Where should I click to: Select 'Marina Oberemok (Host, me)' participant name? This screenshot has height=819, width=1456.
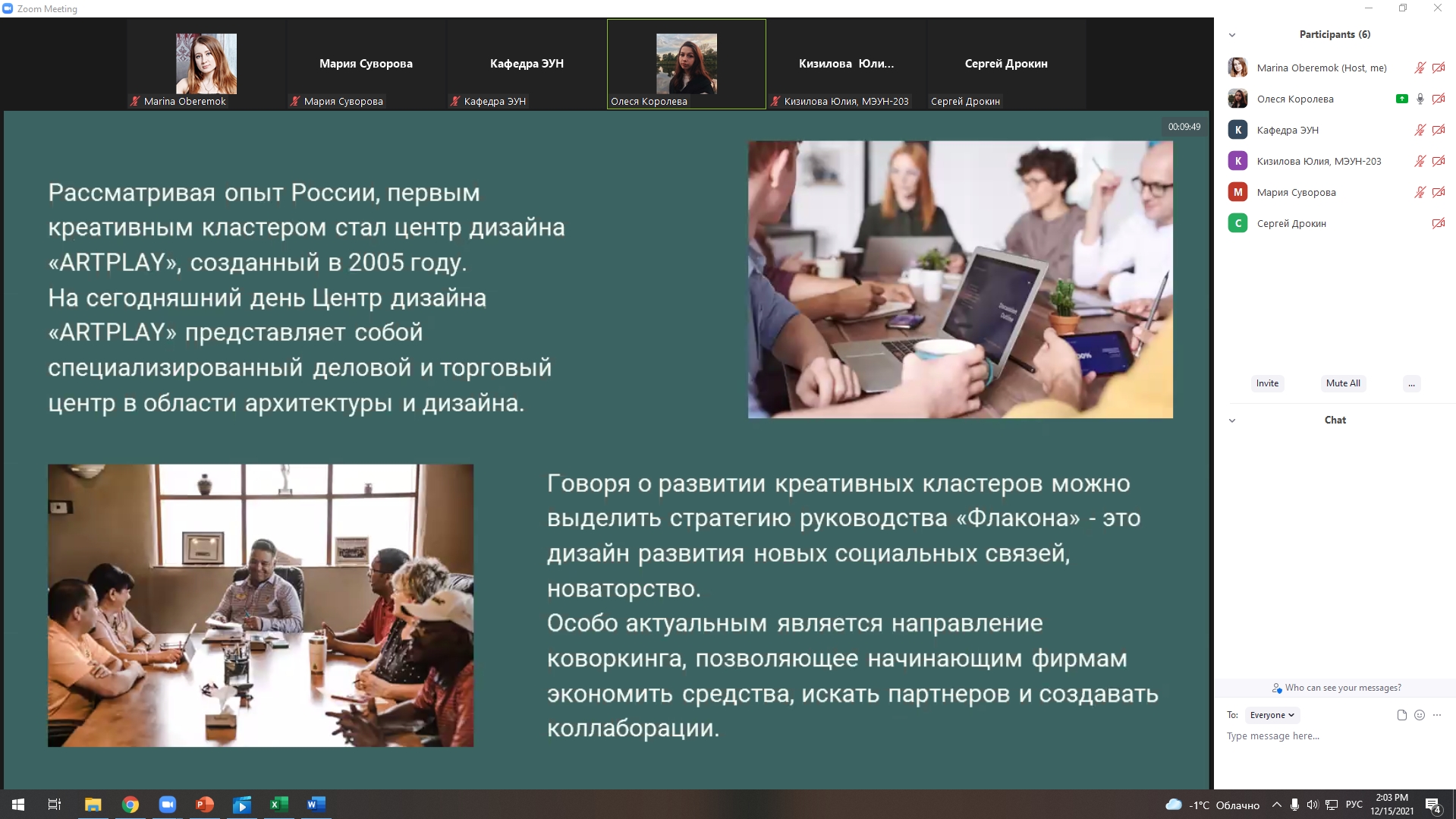(1321, 68)
